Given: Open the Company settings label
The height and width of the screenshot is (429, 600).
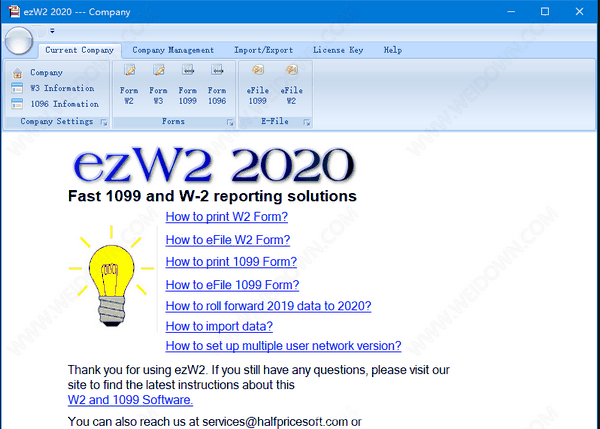Looking at the screenshot, I should pos(46,73).
